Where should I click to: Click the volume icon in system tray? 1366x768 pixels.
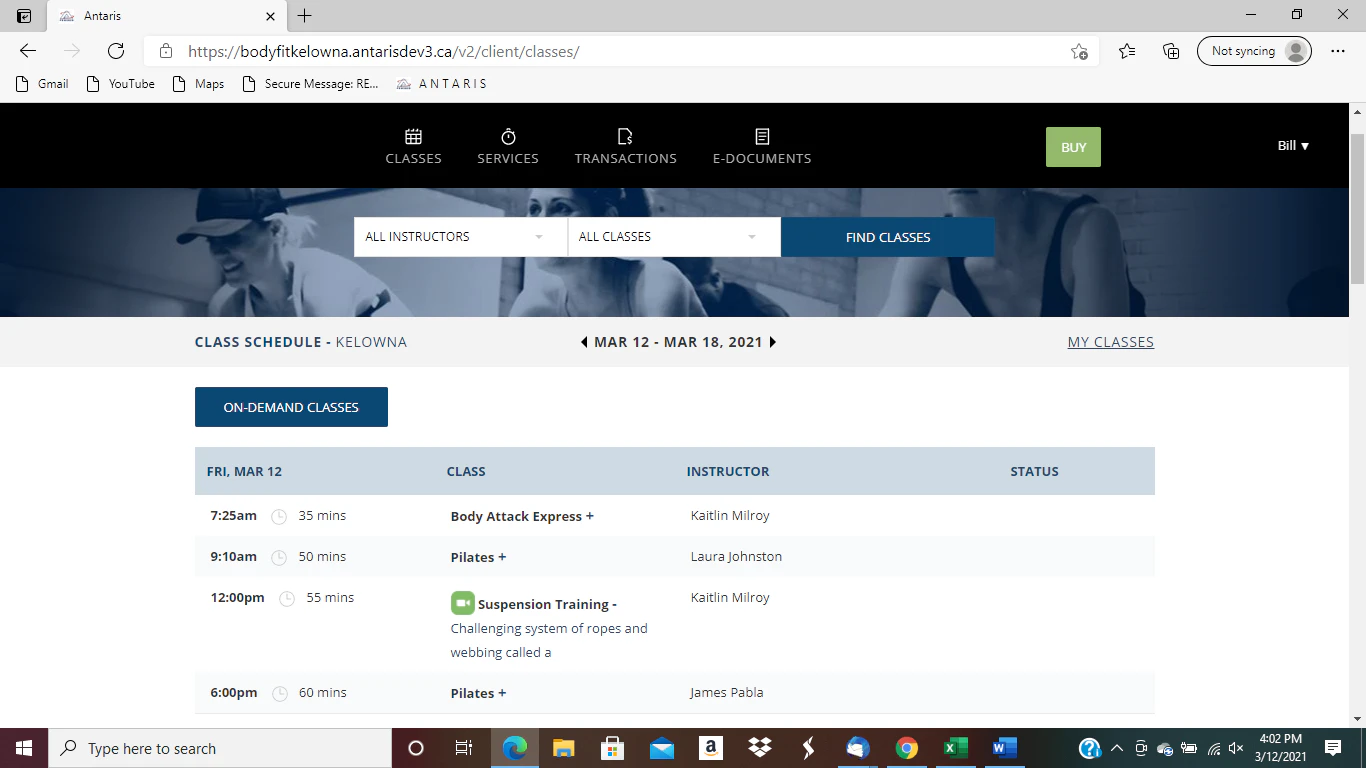pyautogui.click(x=1236, y=748)
